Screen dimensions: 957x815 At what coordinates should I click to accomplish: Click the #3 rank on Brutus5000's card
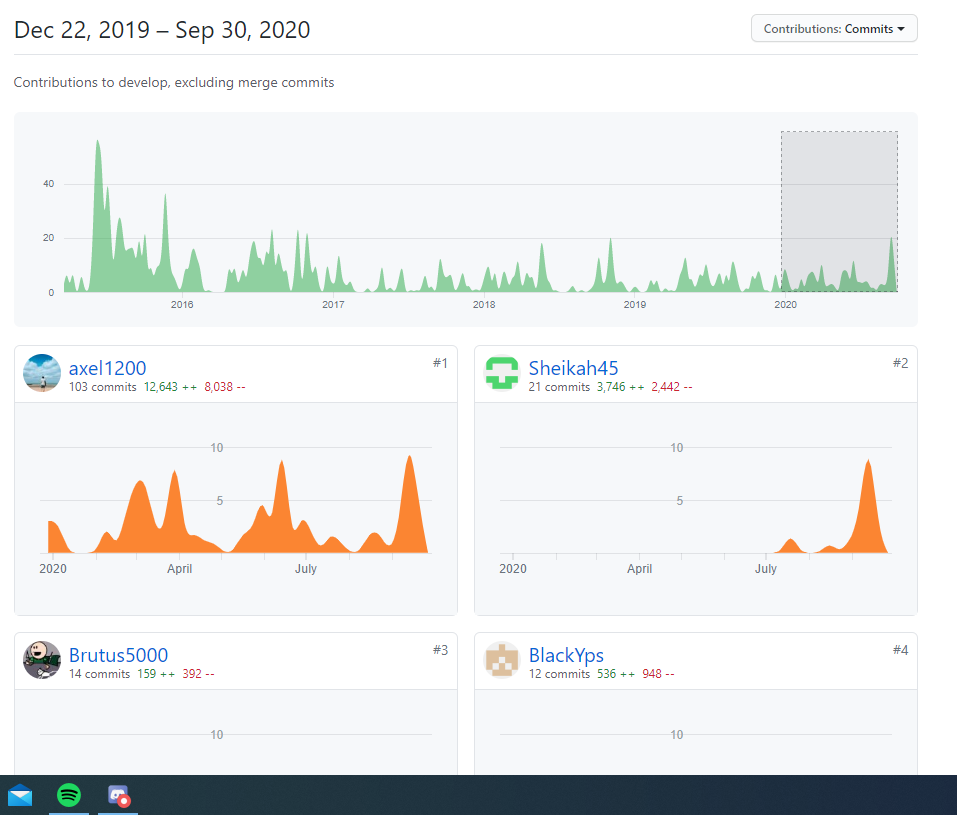coord(440,650)
